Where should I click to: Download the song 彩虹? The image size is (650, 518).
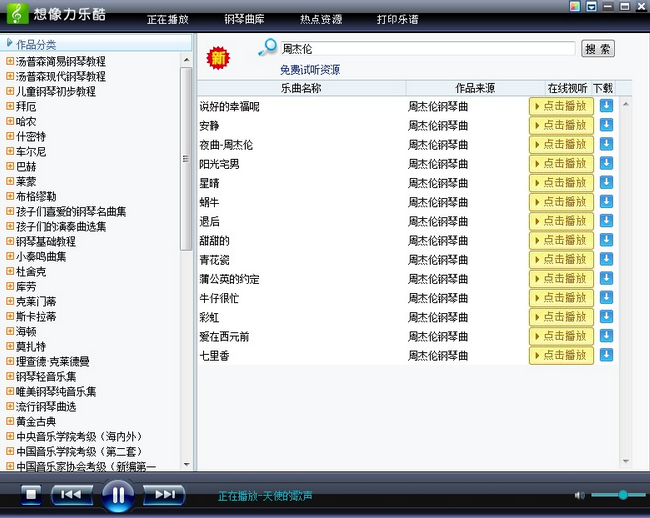[x=606, y=317]
